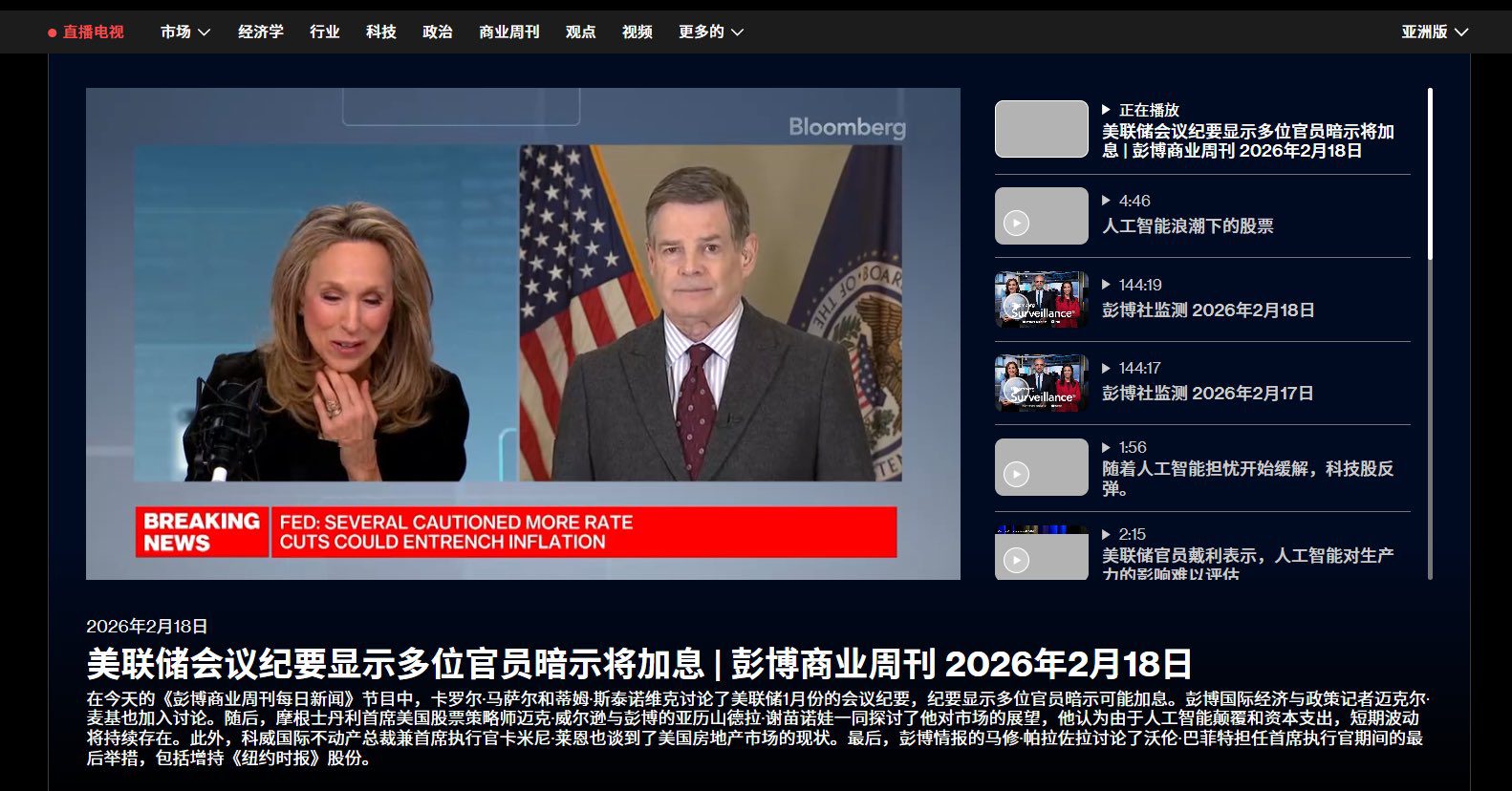
Task: Click play icon on 1:56 video thumbnail
Action: pyautogui.click(x=1016, y=474)
